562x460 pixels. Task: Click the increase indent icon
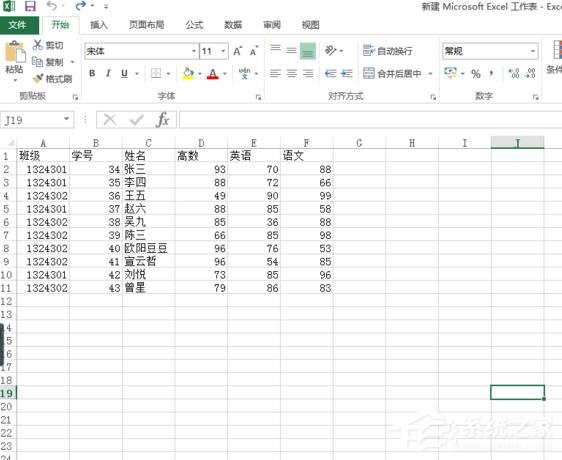click(347, 73)
